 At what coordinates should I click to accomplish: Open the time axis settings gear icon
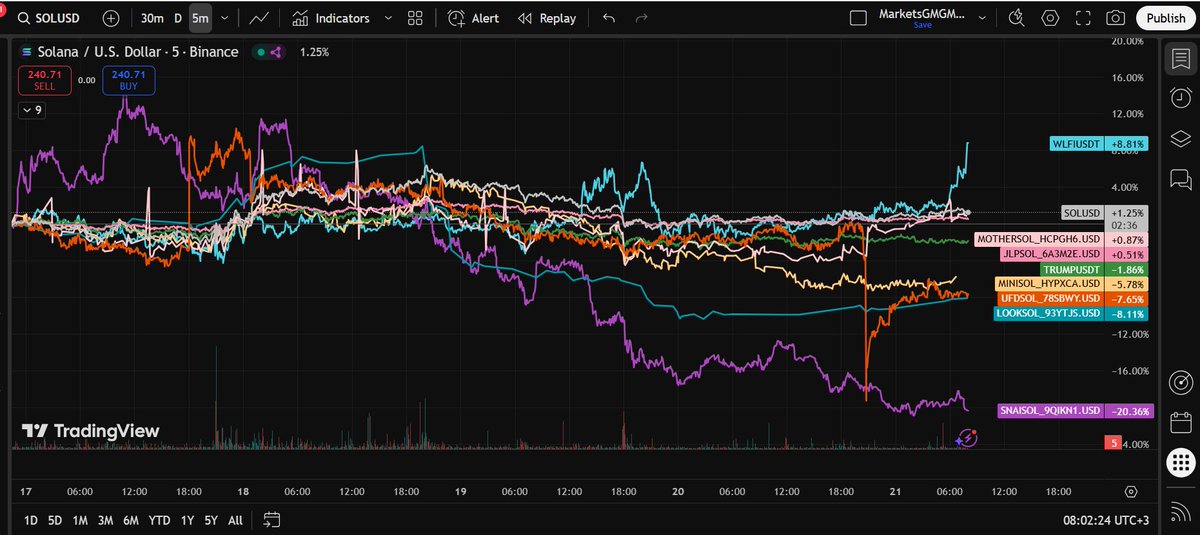[1131, 492]
